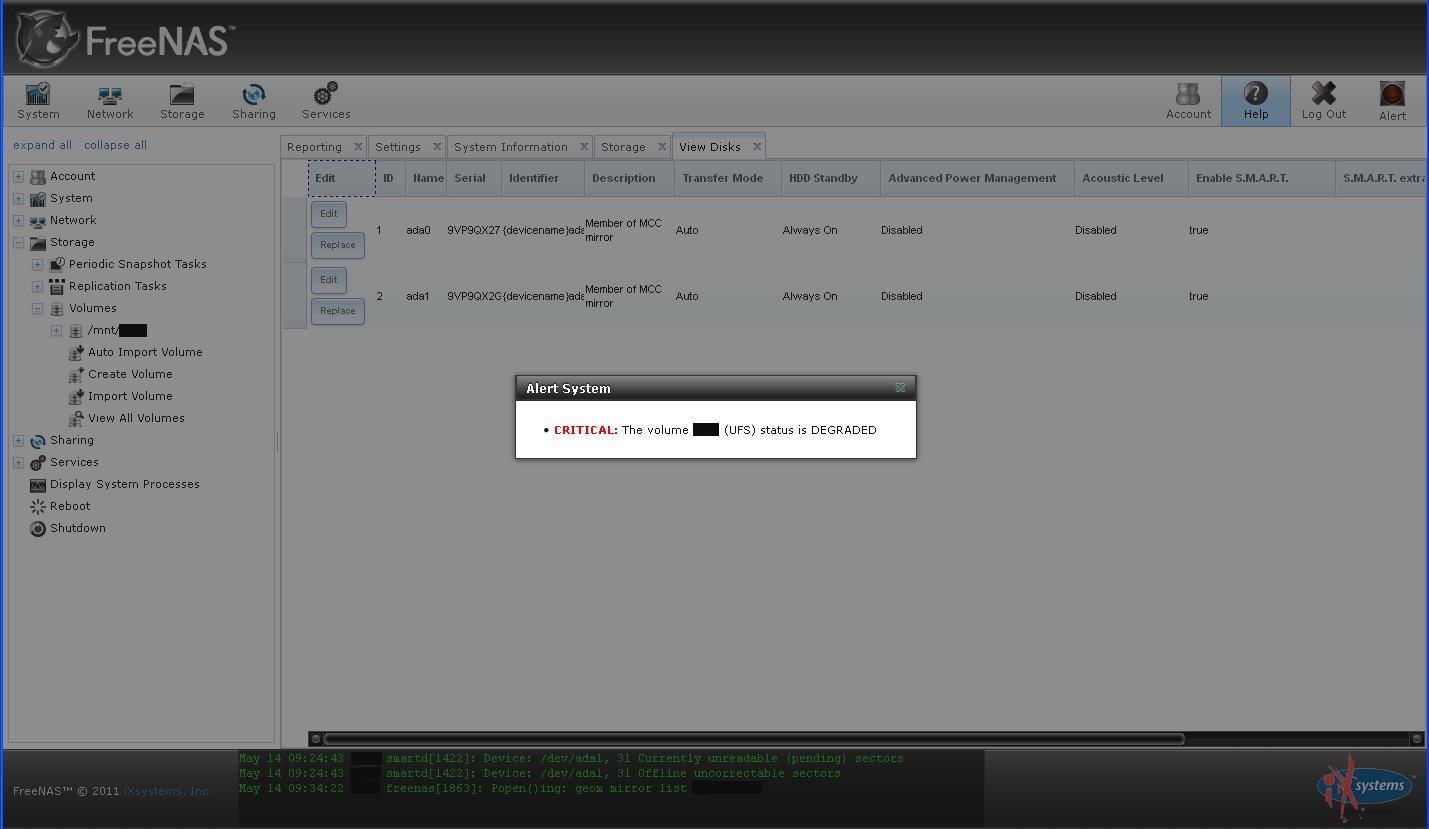Click Edit button for ada1
Image resolution: width=1429 pixels, height=829 pixels.
pyautogui.click(x=329, y=280)
